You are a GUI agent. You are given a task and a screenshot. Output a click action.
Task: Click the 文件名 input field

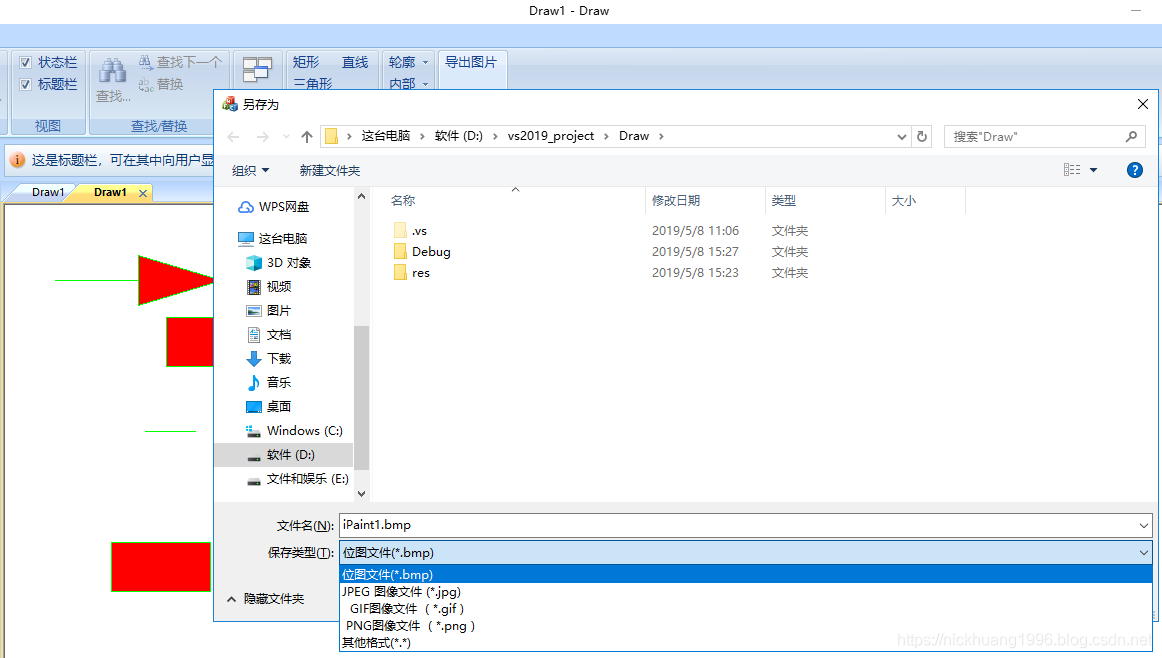[x=737, y=525]
